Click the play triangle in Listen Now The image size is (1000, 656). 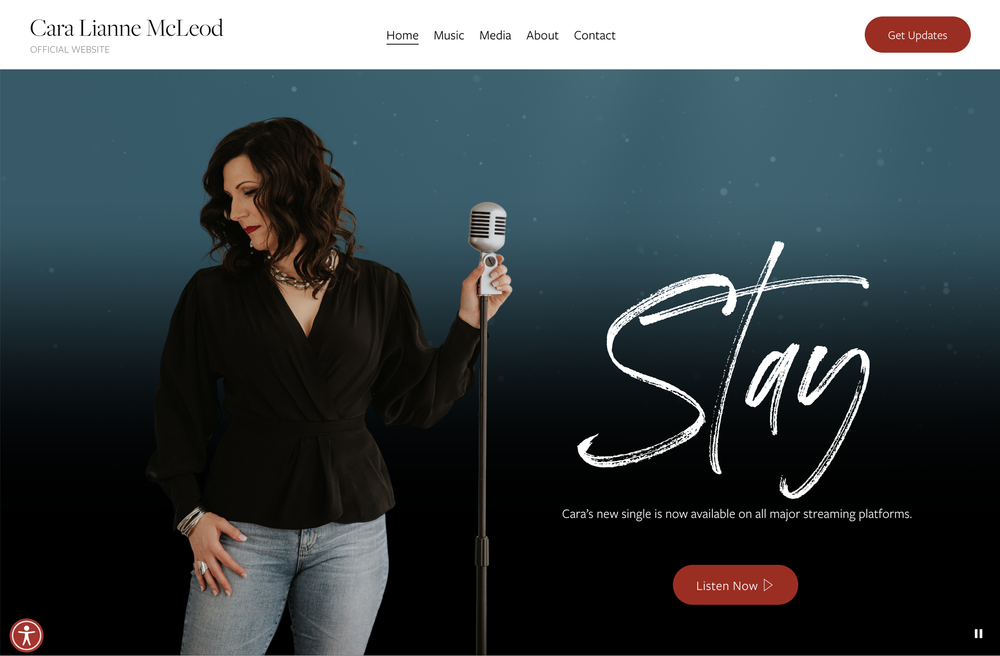(x=768, y=585)
